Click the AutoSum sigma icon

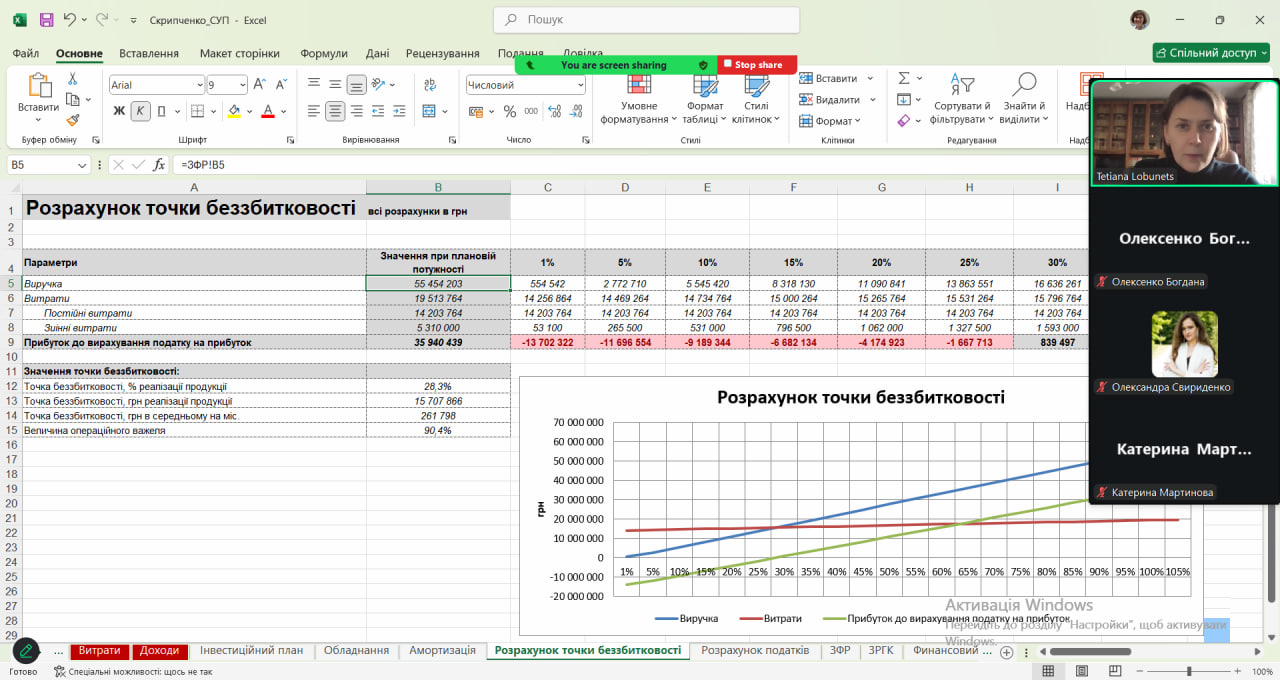(904, 78)
